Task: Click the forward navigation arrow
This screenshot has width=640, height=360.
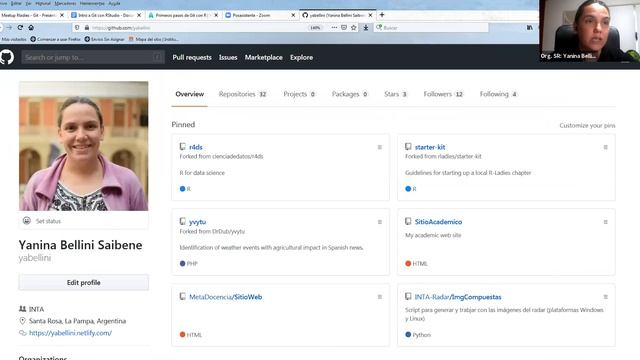Action: (9, 27)
